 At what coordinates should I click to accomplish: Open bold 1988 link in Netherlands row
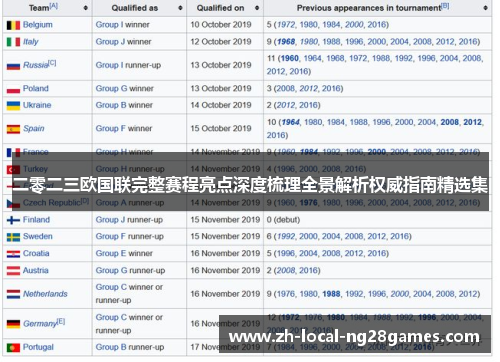click(331, 294)
